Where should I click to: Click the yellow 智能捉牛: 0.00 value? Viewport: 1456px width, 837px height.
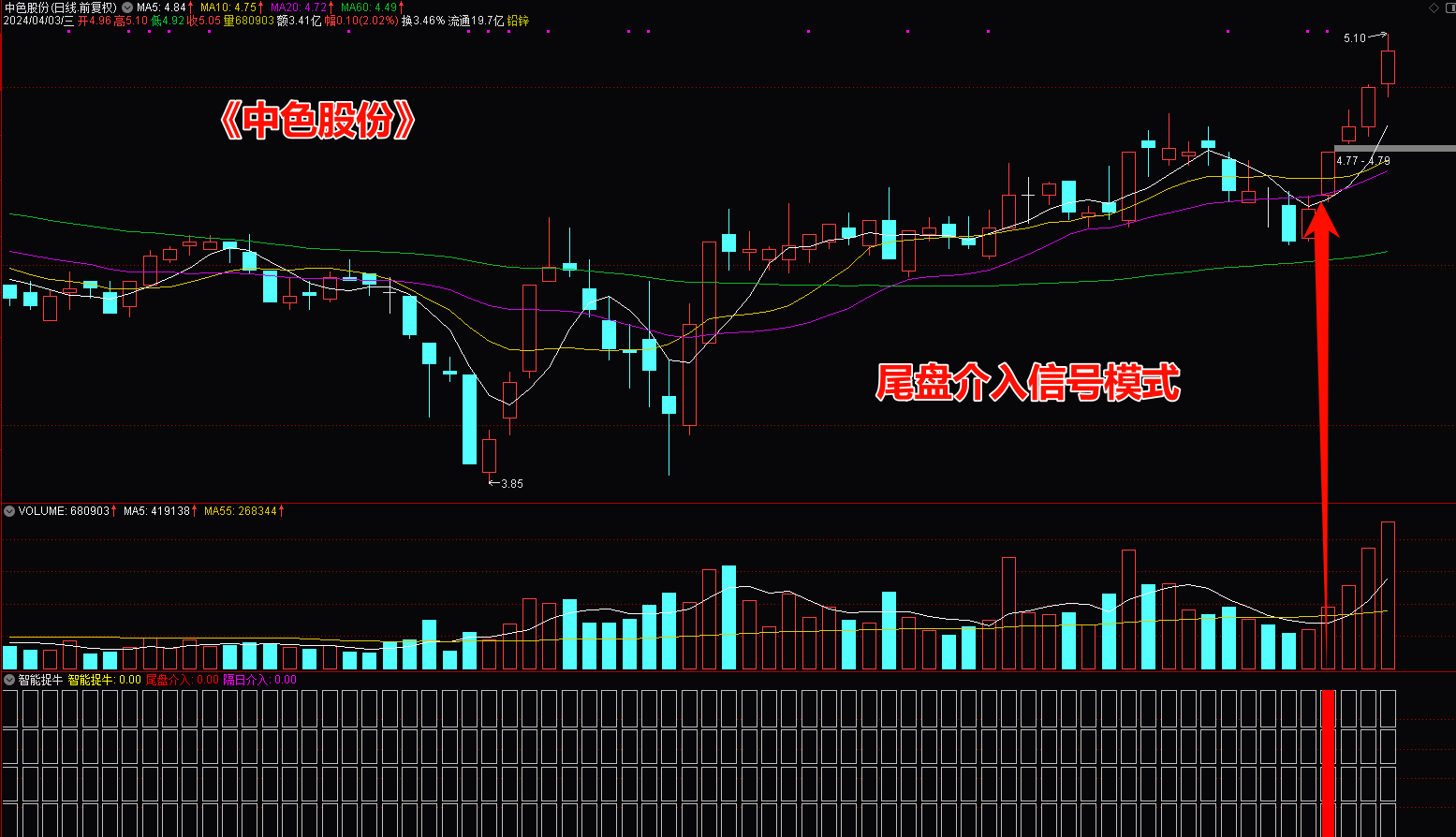pyautogui.click(x=104, y=680)
